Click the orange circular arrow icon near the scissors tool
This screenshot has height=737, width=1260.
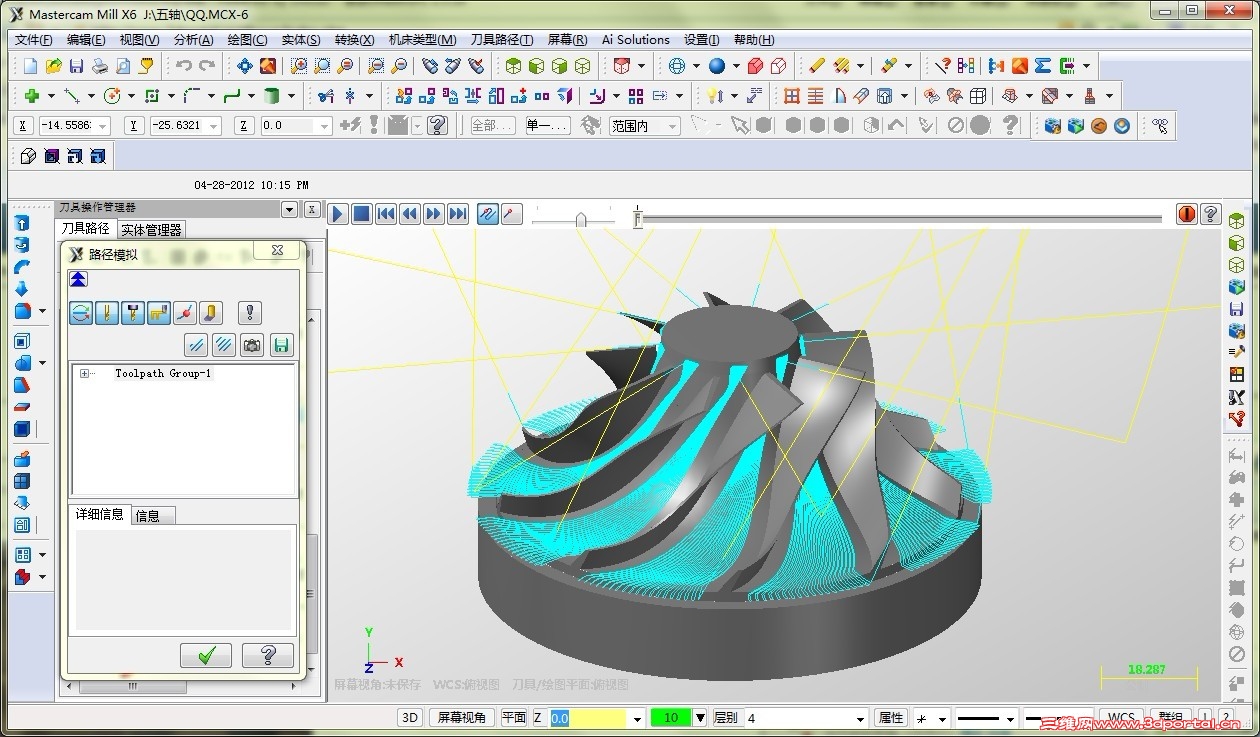1099,126
